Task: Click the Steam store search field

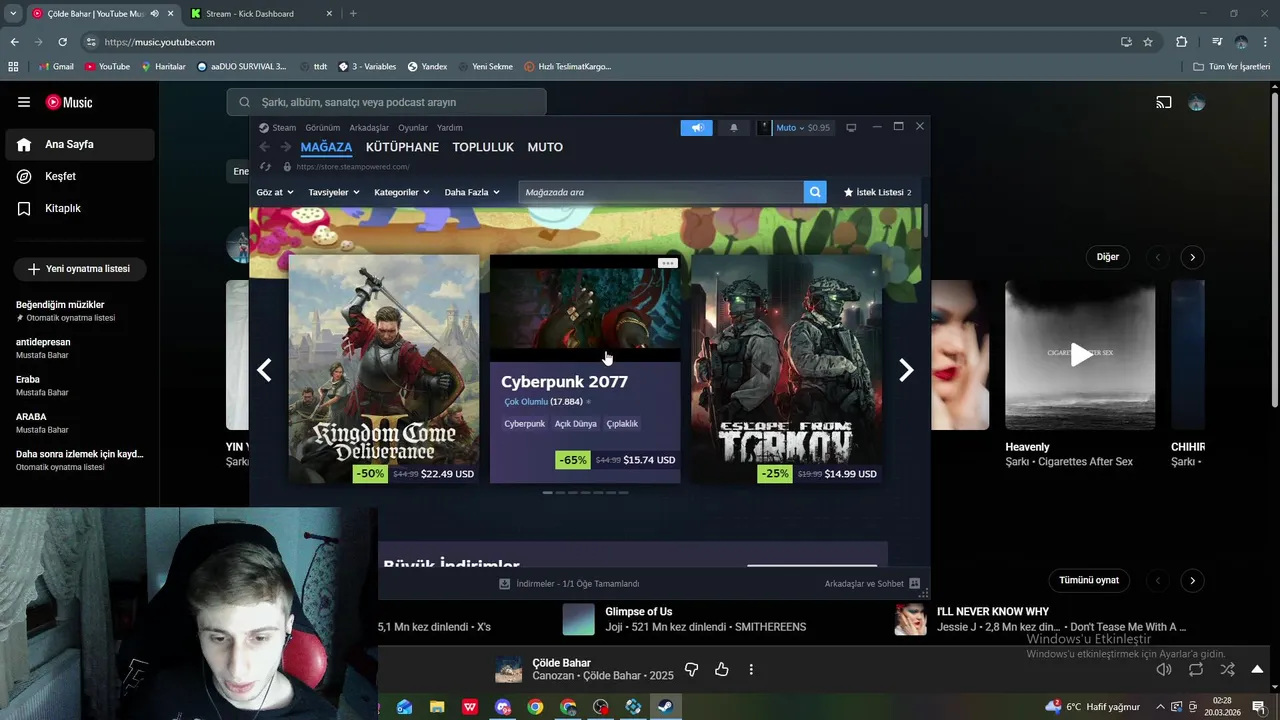Action: [x=661, y=192]
